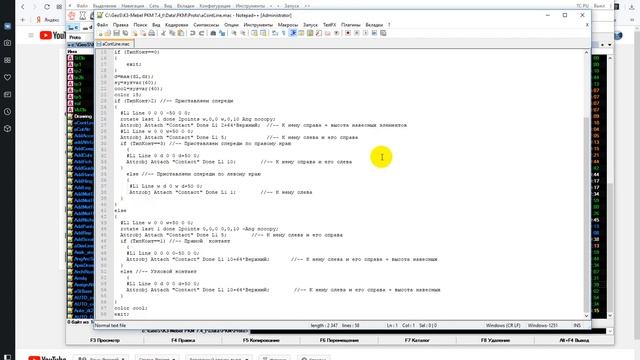Open the Синтаксисы menu in Notepad++

click(x=206, y=25)
